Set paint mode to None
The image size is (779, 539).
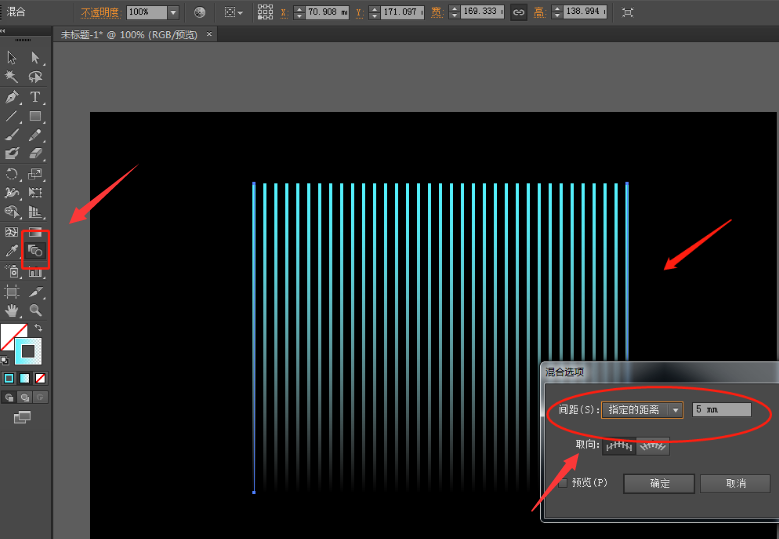40,379
